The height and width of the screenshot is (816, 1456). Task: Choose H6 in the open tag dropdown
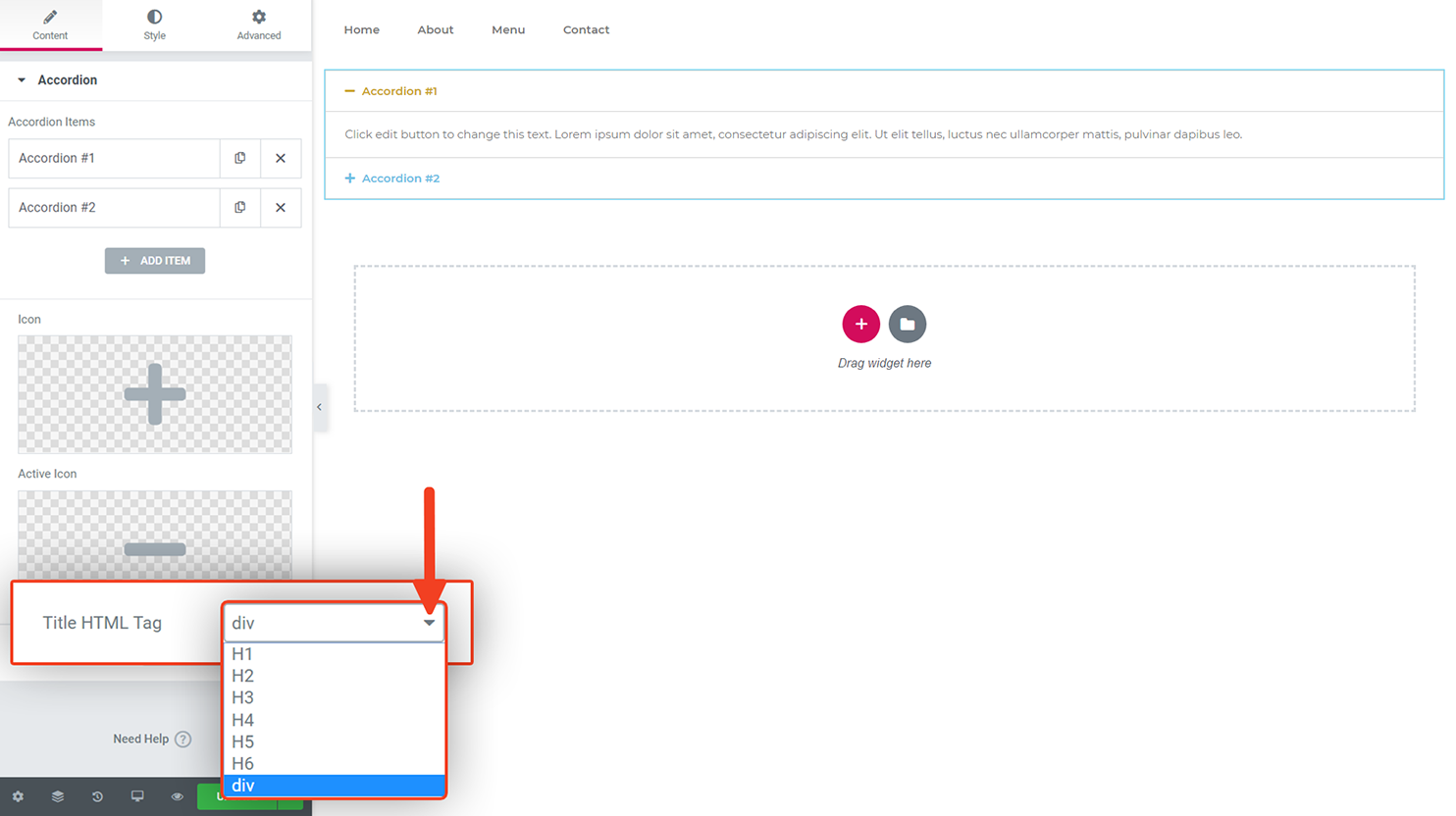[x=243, y=763]
